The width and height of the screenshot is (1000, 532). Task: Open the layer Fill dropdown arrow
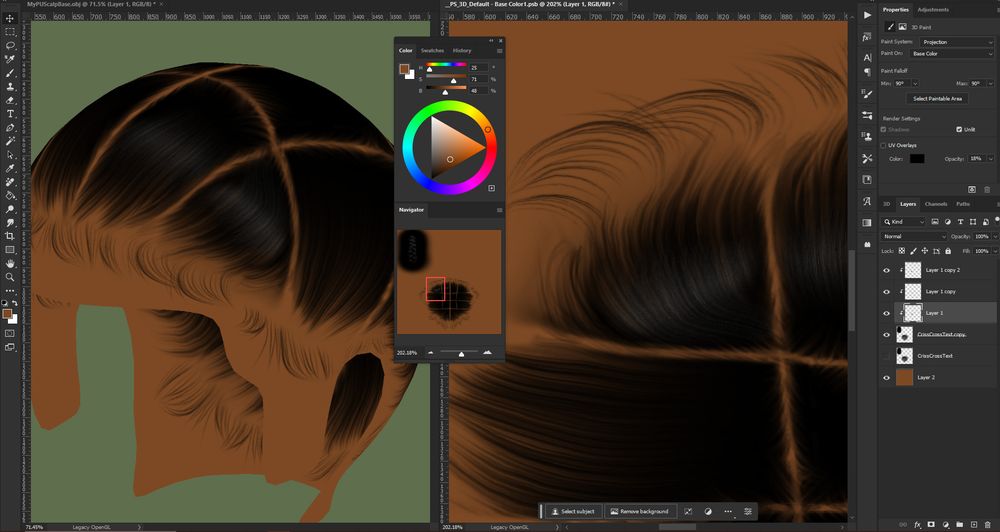pyautogui.click(x=994, y=251)
